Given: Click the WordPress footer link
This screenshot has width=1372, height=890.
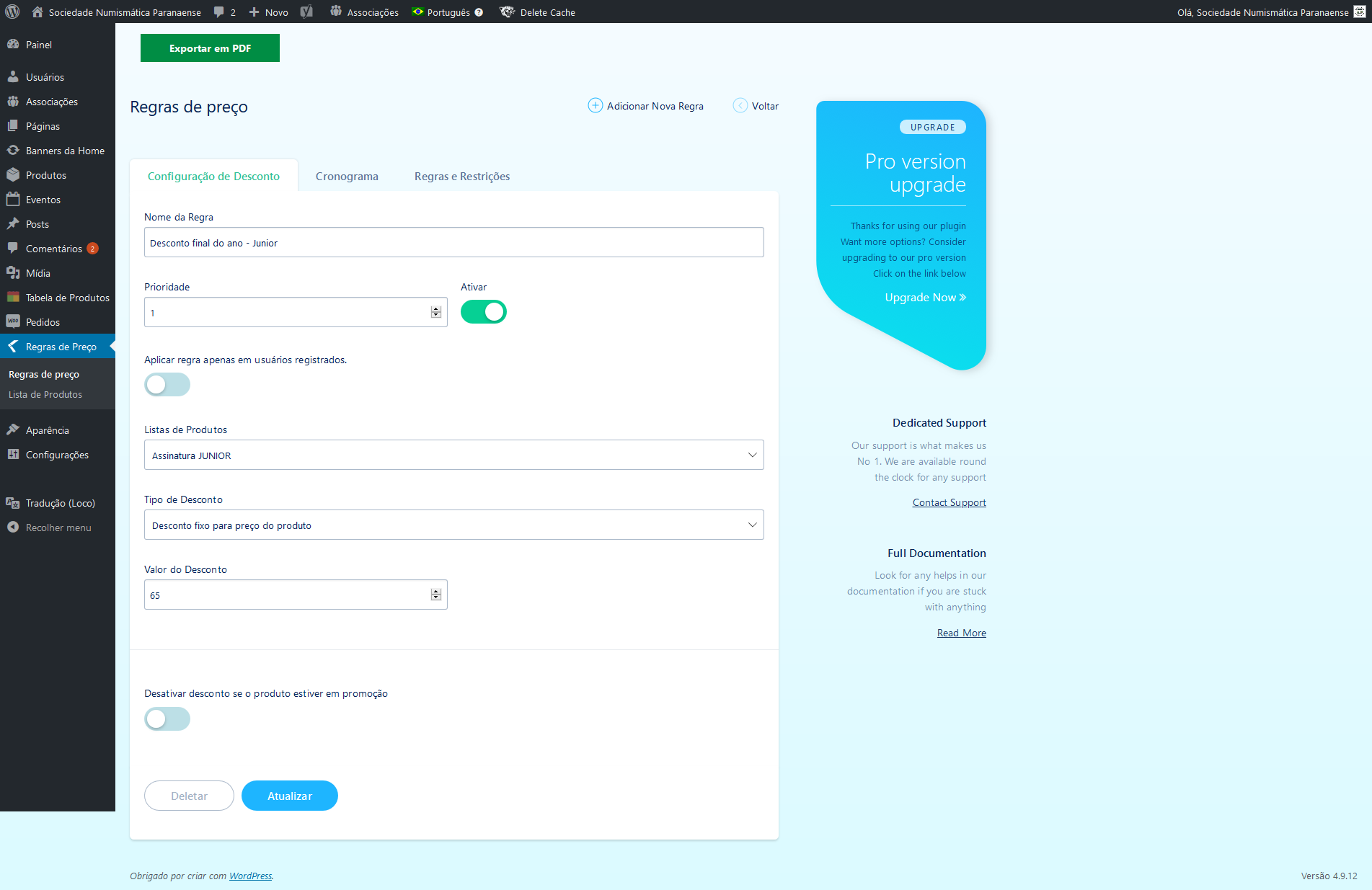Looking at the screenshot, I should tap(250, 876).
